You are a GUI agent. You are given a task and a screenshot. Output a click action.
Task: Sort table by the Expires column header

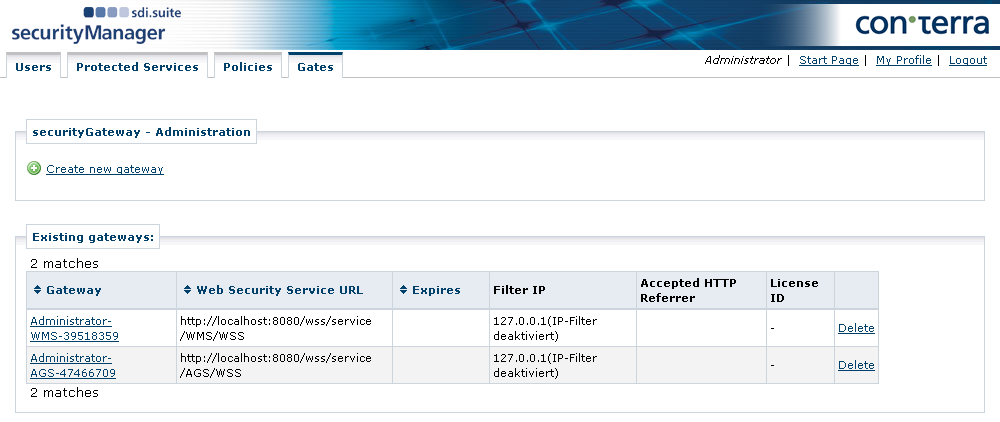pyautogui.click(x=436, y=290)
